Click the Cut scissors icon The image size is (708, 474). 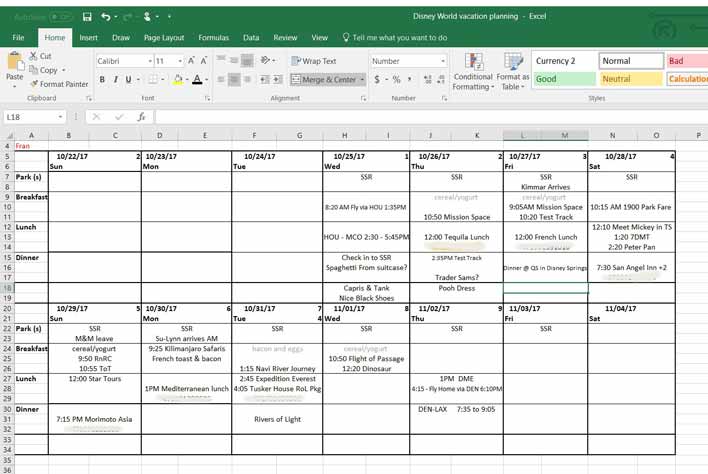point(33,56)
